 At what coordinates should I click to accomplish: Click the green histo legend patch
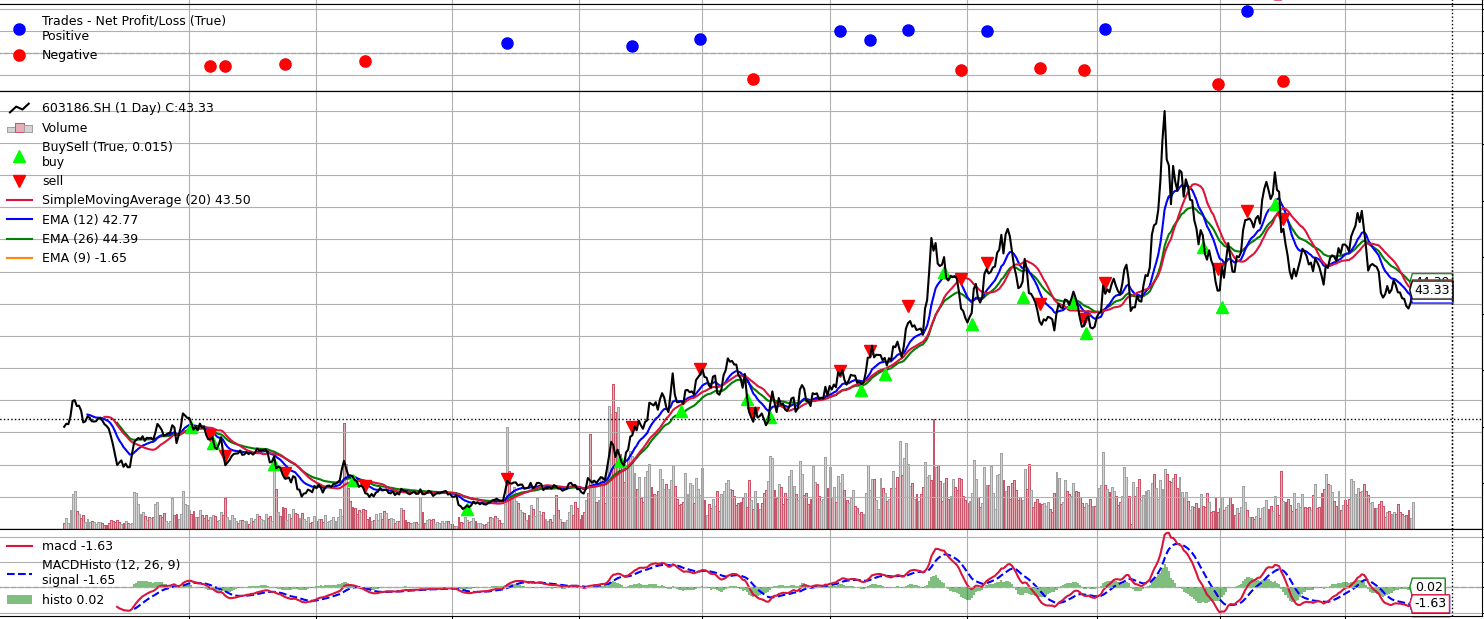(x=19, y=599)
